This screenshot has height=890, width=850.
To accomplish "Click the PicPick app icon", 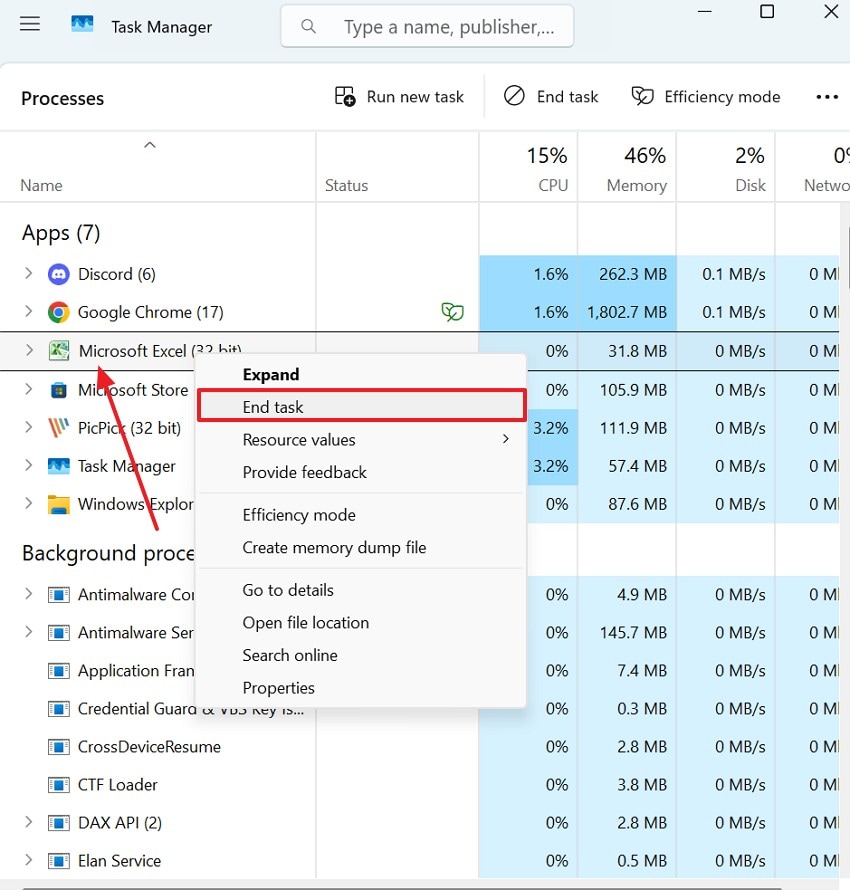I will [x=59, y=427].
